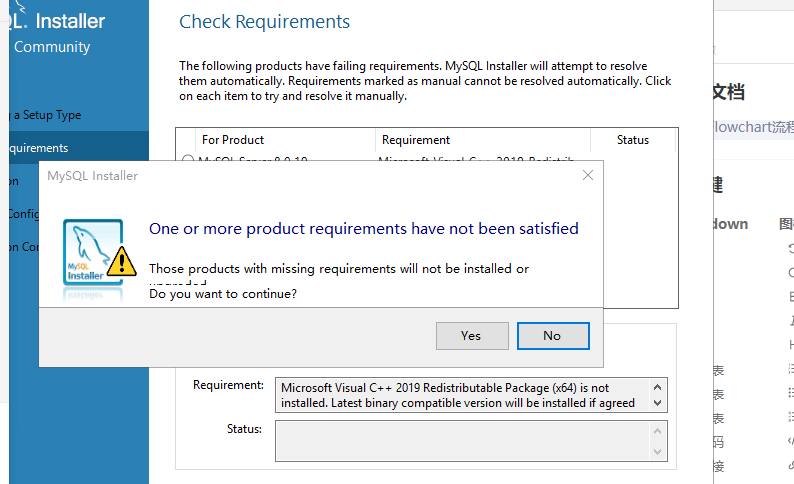Select the 'Setup Type' step in sidebar
This screenshot has width=794, height=484.
point(48,115)
